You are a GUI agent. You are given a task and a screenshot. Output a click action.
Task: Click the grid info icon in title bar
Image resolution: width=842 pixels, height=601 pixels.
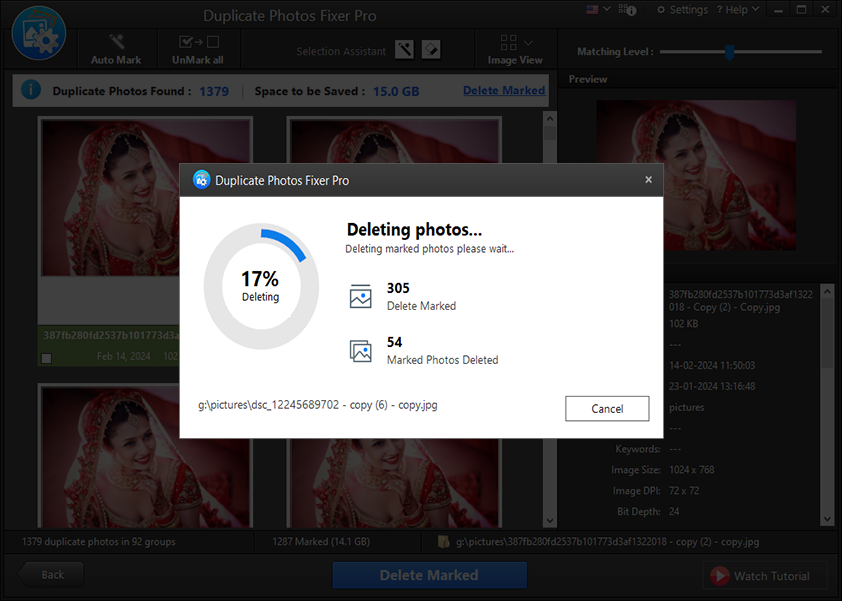627,10
